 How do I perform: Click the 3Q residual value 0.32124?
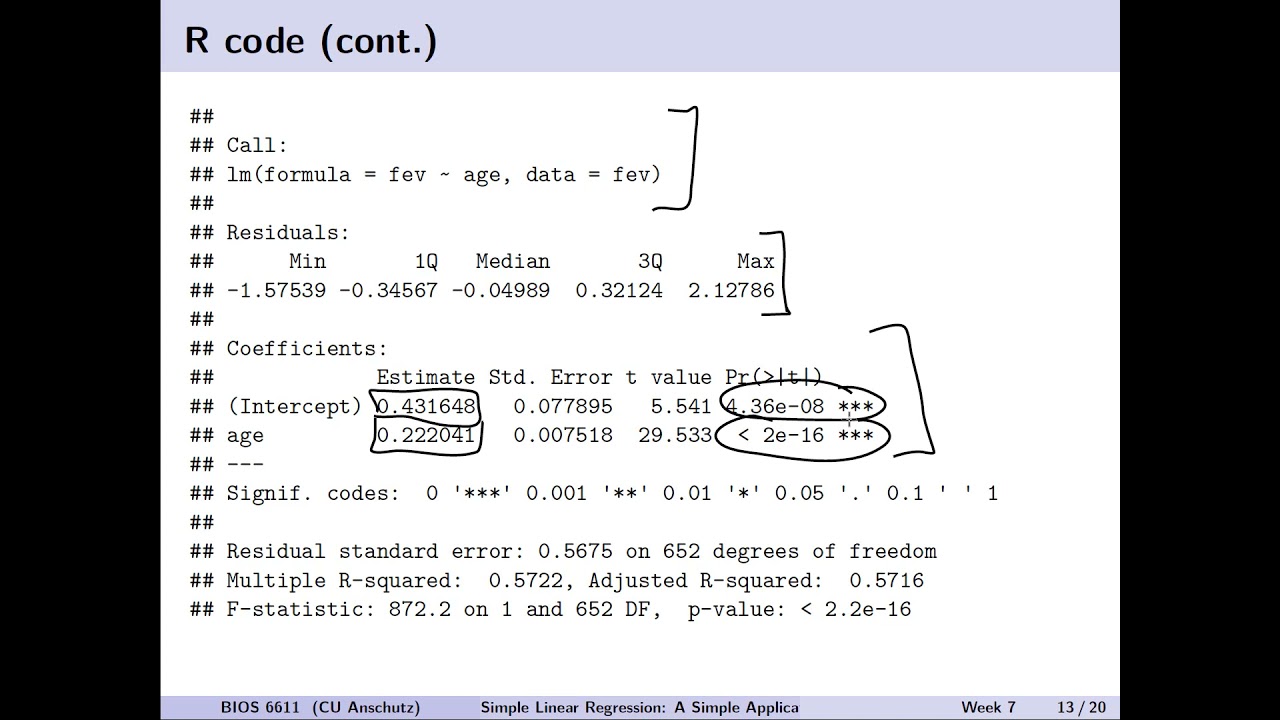click(x=619, y=291)
